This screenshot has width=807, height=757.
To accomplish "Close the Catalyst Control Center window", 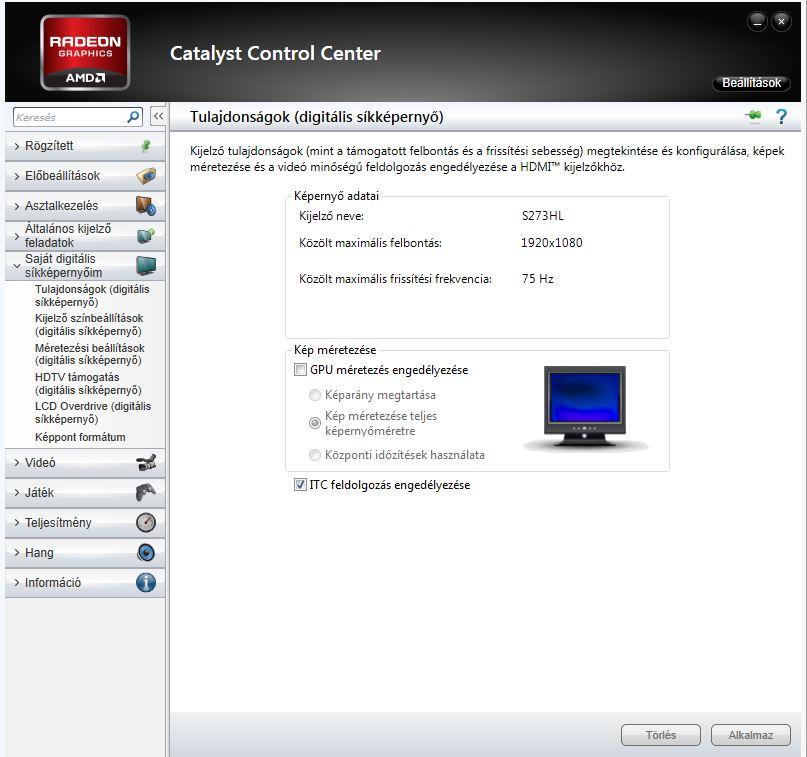I will [x=781, y=22].
